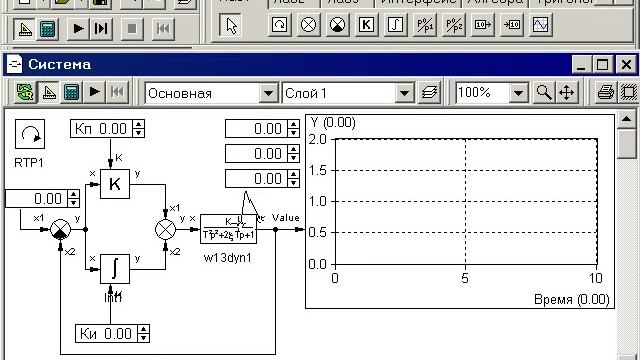Click the area selection frame icon

pyautogui.click(x=629, y=93)
